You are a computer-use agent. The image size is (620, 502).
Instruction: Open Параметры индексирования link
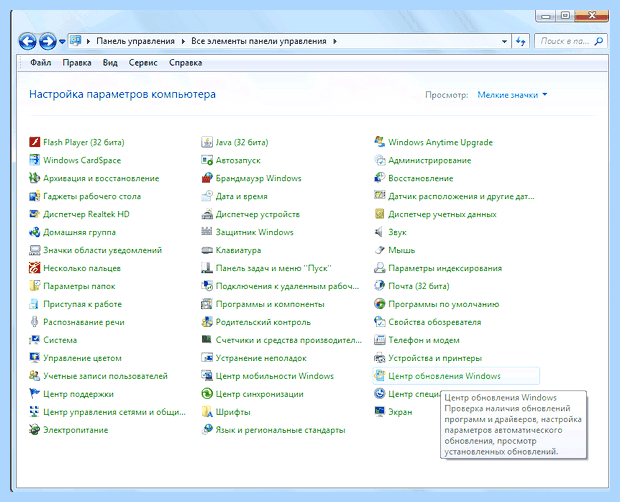tap(445, 268)
